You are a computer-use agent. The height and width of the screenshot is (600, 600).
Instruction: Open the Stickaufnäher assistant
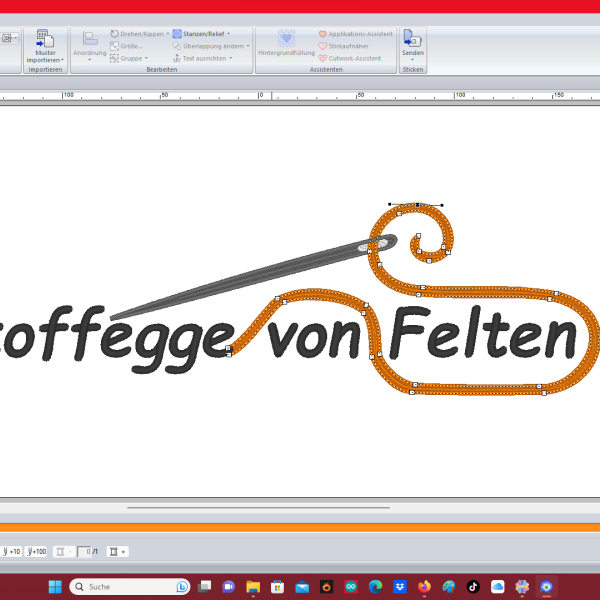349,46
